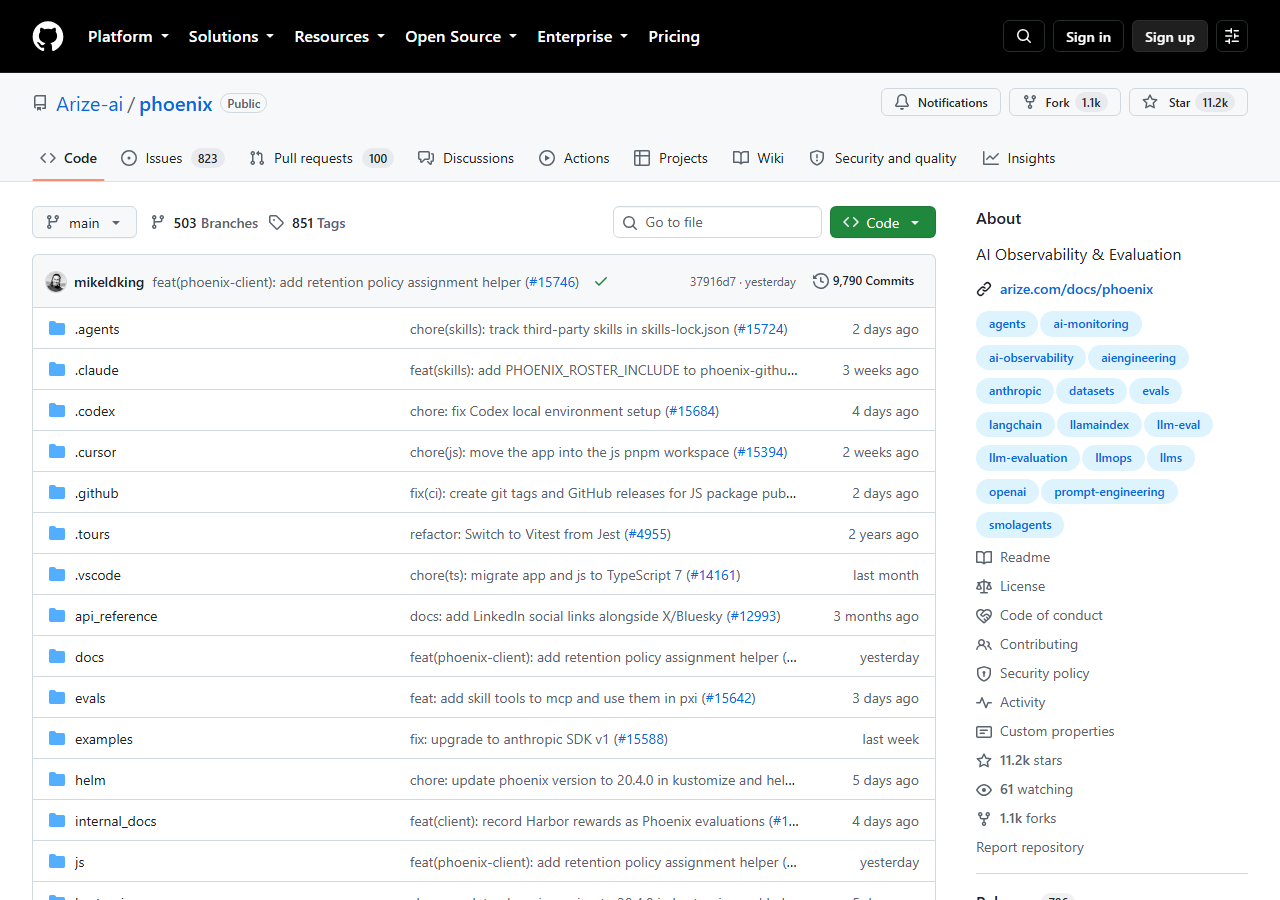The image size is (1280, 900).
Task: Click the eye icon beside 61 watching
Action: 984,789
